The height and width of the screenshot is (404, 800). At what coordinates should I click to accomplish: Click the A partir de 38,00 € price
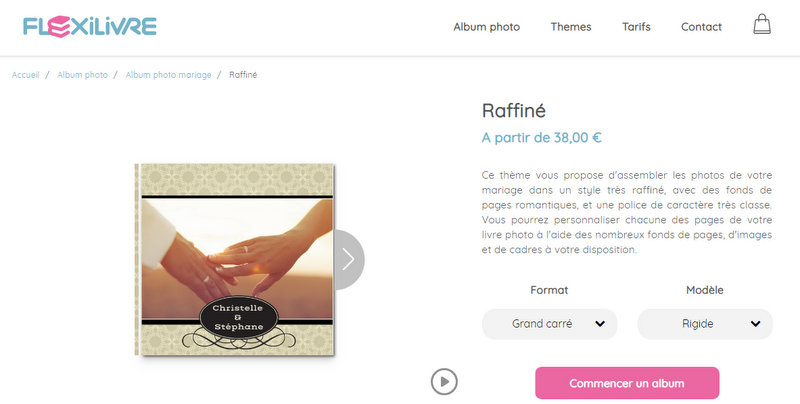click(542, 138)
